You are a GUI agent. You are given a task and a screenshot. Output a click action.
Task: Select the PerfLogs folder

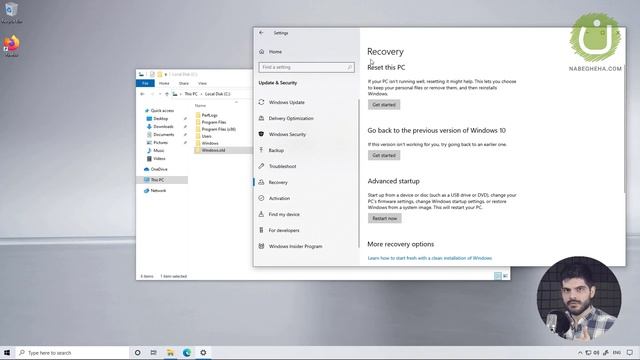(x=209, y=115)
